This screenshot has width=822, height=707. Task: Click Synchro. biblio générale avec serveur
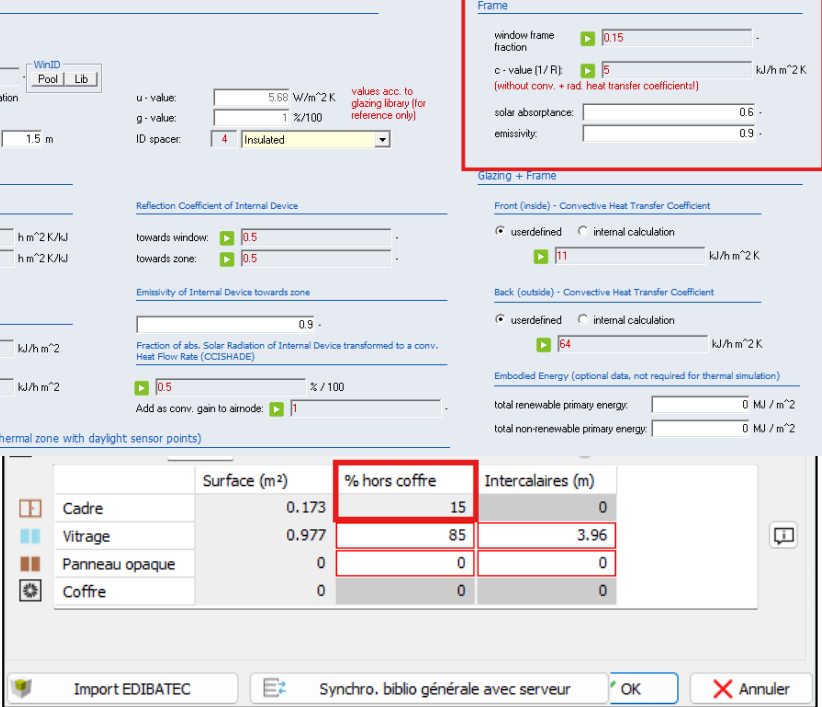428,689
